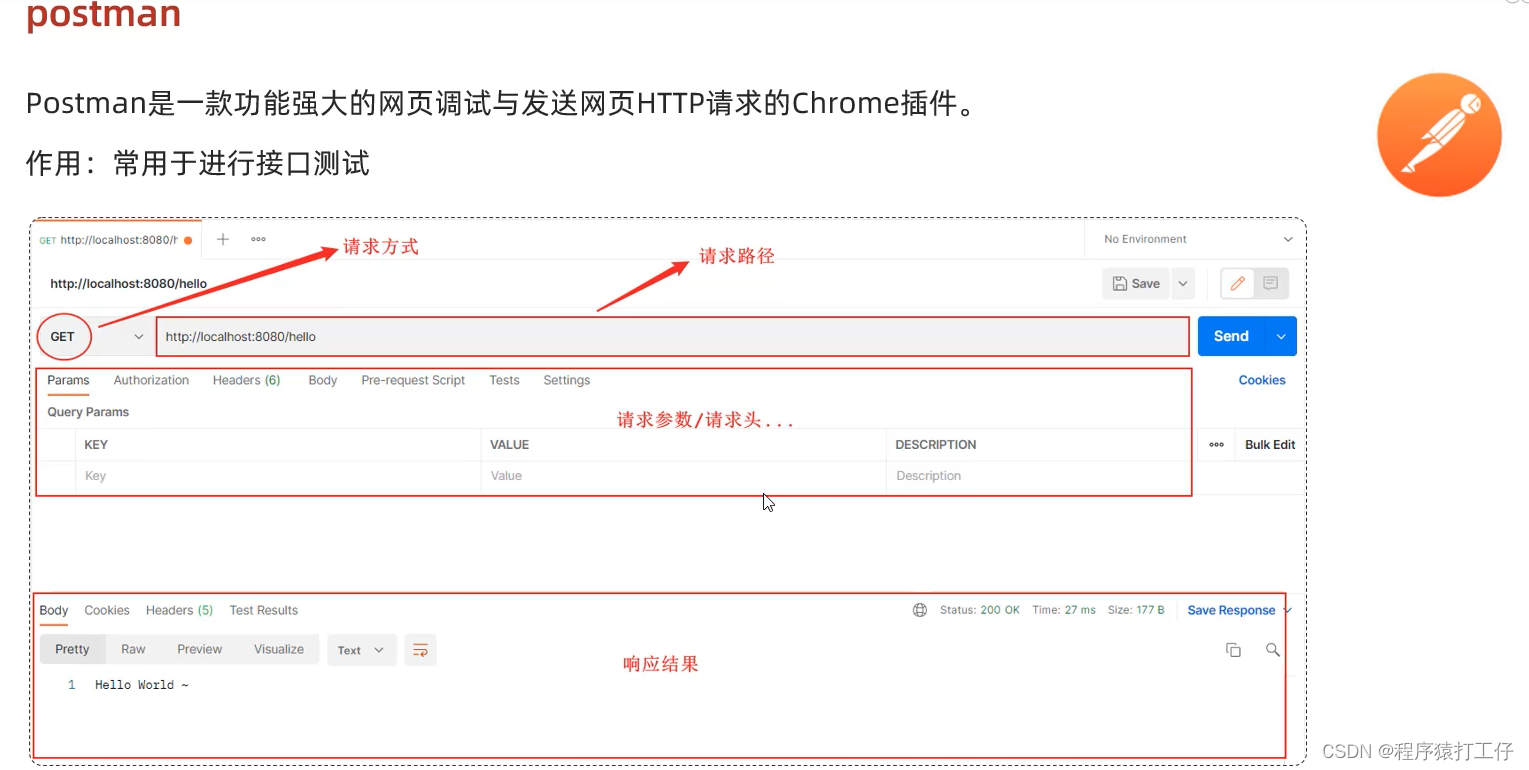Switch to the Authorization tab
1529x770 pixels.
coord(151,380)
